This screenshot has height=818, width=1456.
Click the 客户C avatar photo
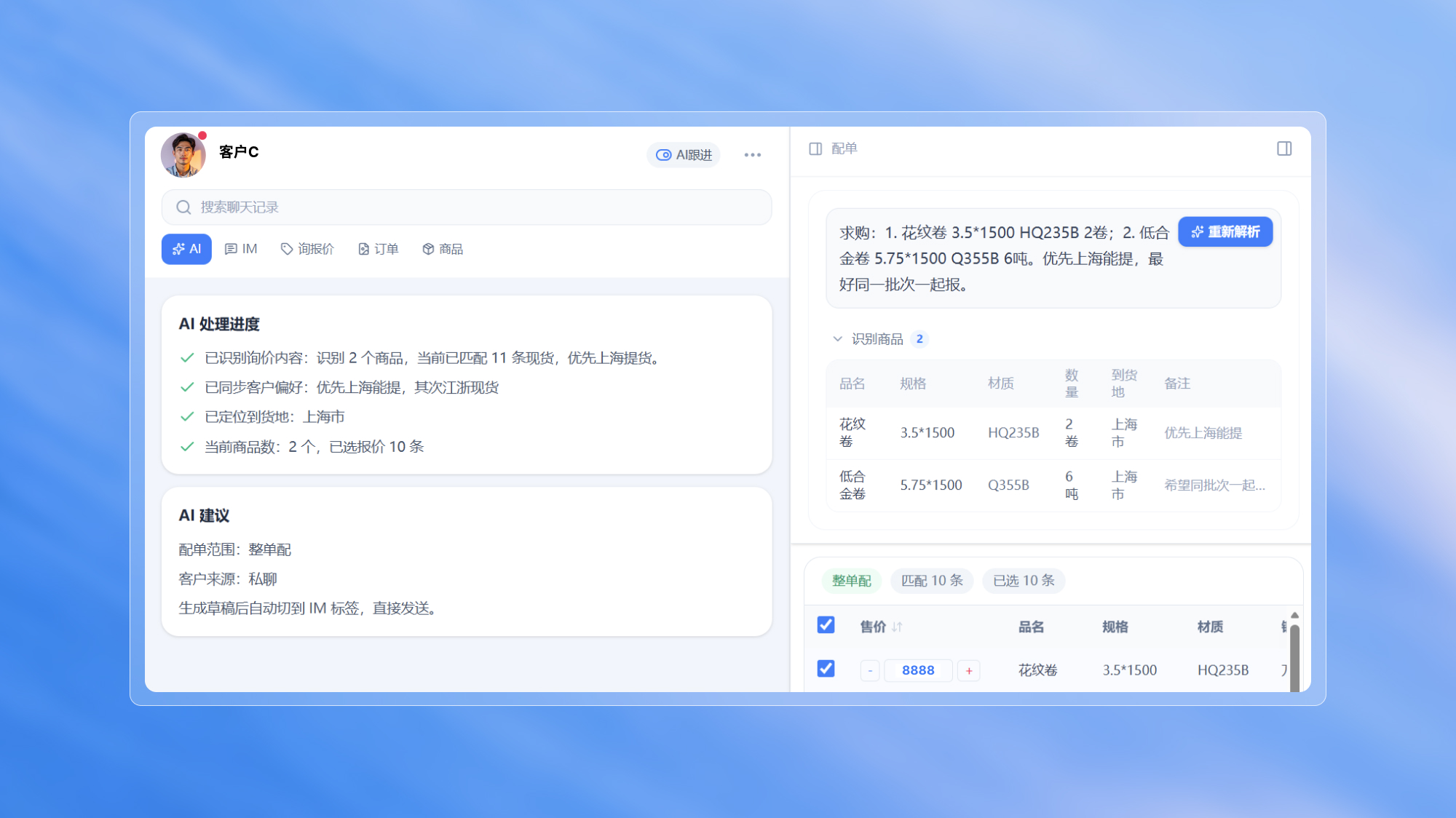pyautogui.click(x=183, y=154)
